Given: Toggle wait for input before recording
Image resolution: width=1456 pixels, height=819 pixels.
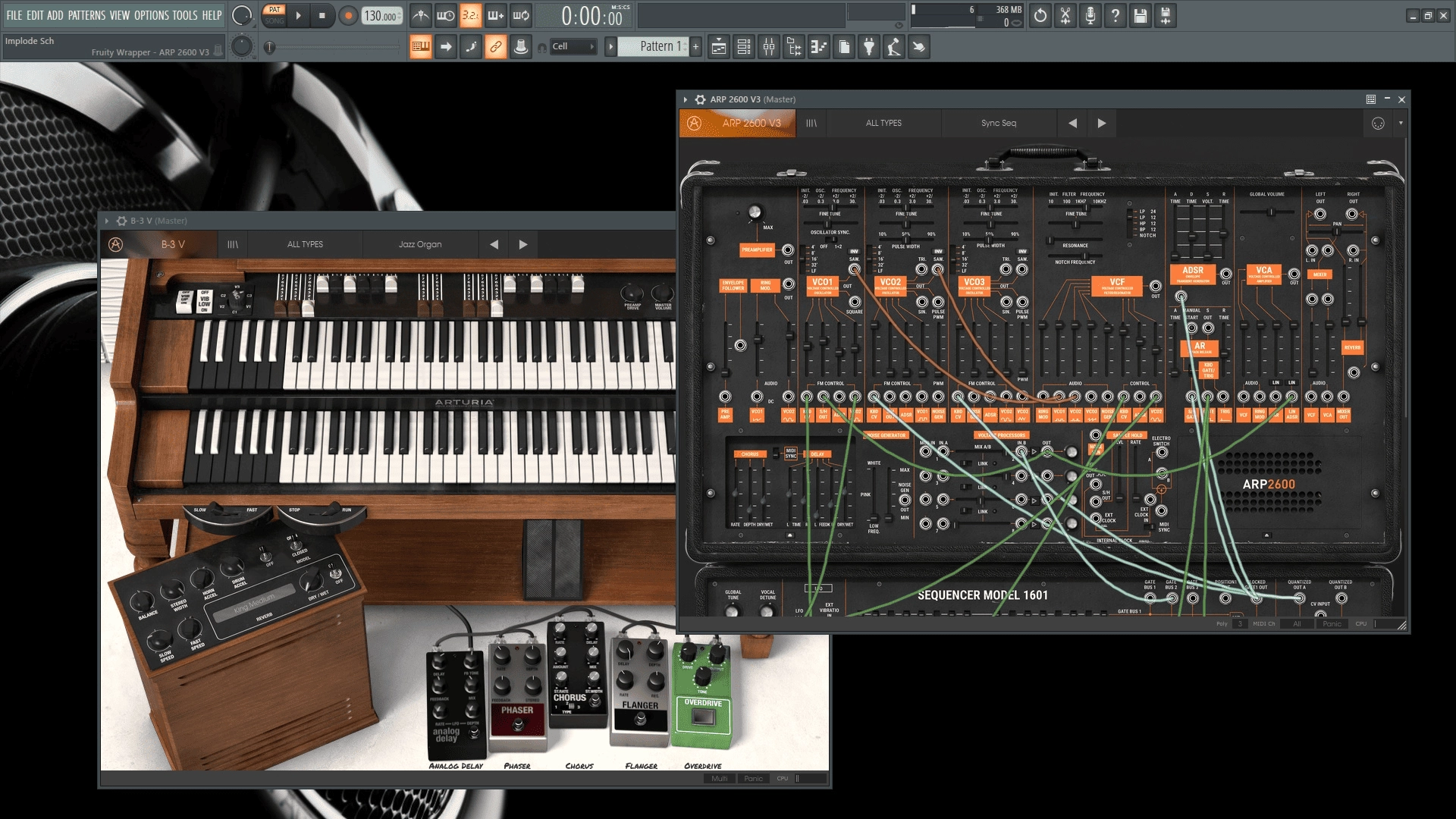Looking at the screenshot, I should tap(446, 15).
